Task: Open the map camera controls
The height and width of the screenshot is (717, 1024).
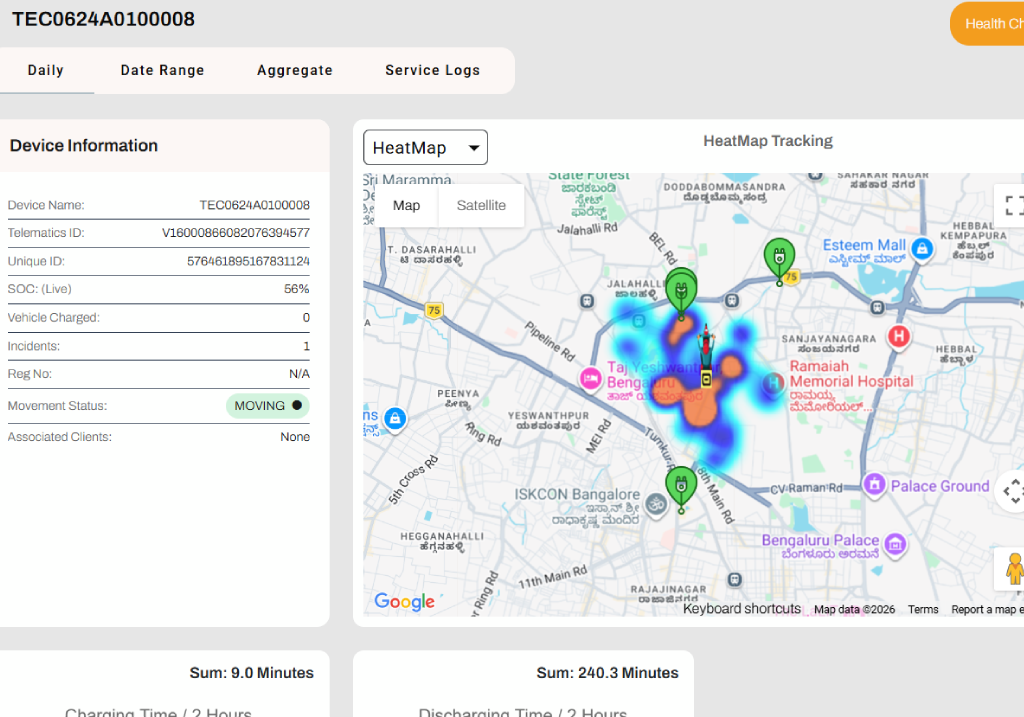Action: coord(1012,490)
